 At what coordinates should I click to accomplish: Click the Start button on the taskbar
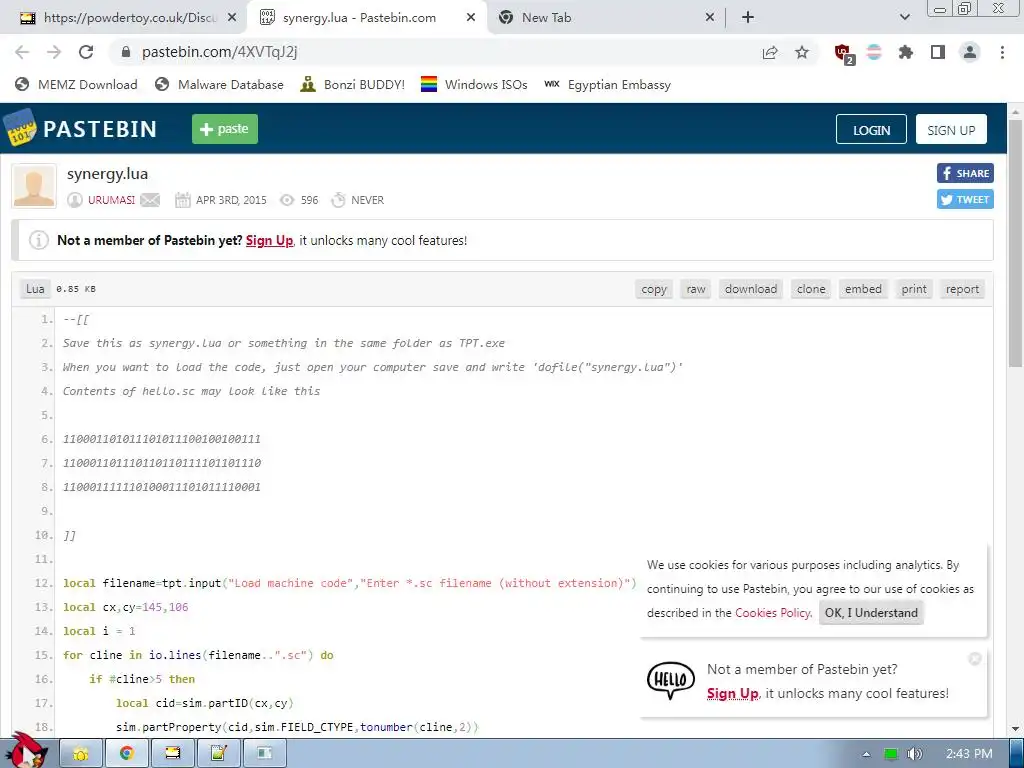click(x=26, y=752)
